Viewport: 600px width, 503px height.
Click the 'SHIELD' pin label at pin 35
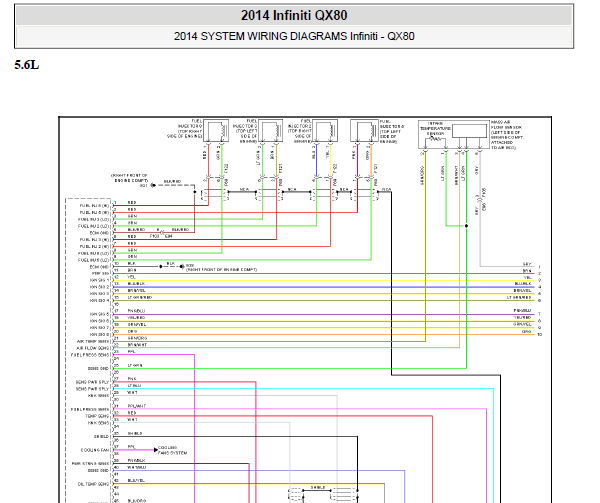click(101, 436)
